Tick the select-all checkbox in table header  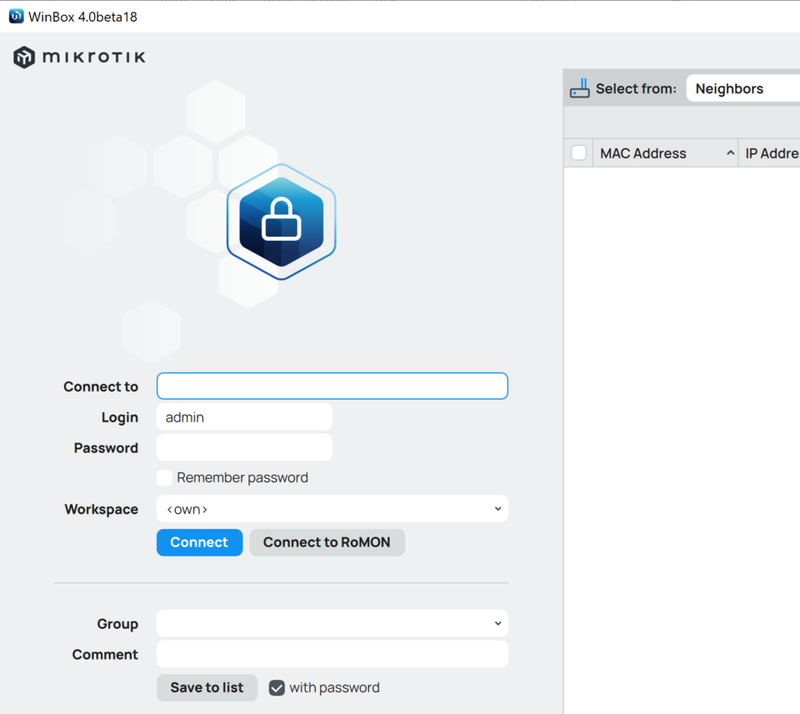pos(579,153)
